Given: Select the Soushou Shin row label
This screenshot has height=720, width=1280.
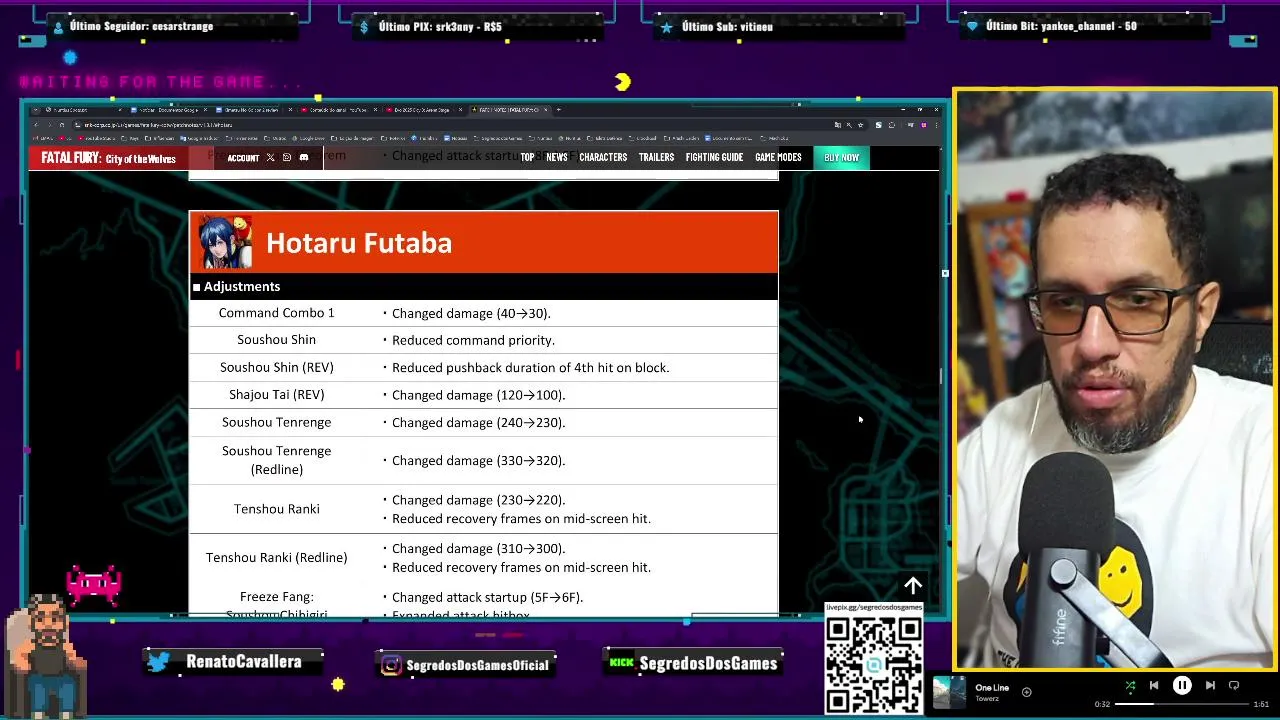Looking at the screenshot, I should (277, 340).
